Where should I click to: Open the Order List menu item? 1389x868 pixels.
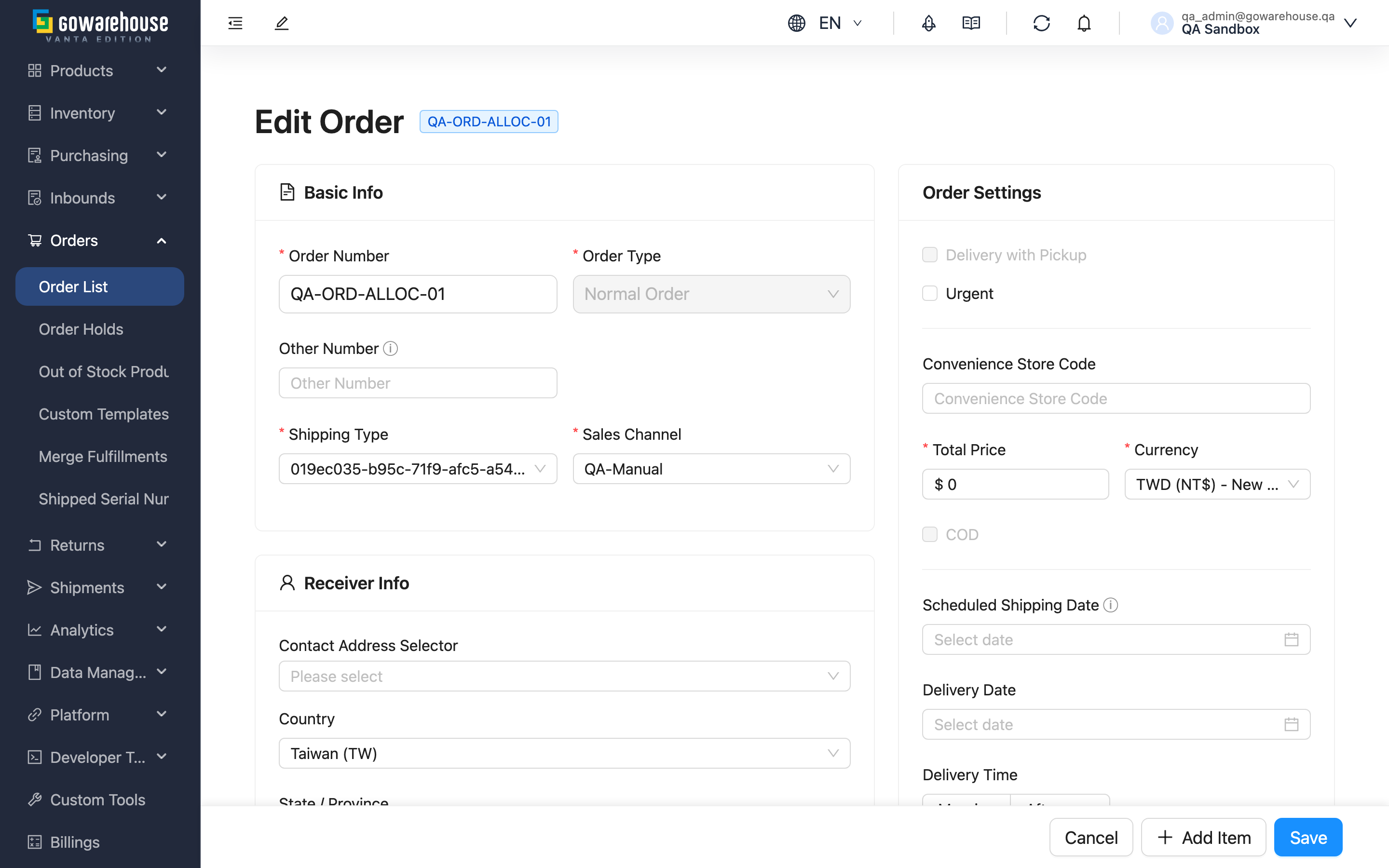pyautogui.click(x=100, y=286)
